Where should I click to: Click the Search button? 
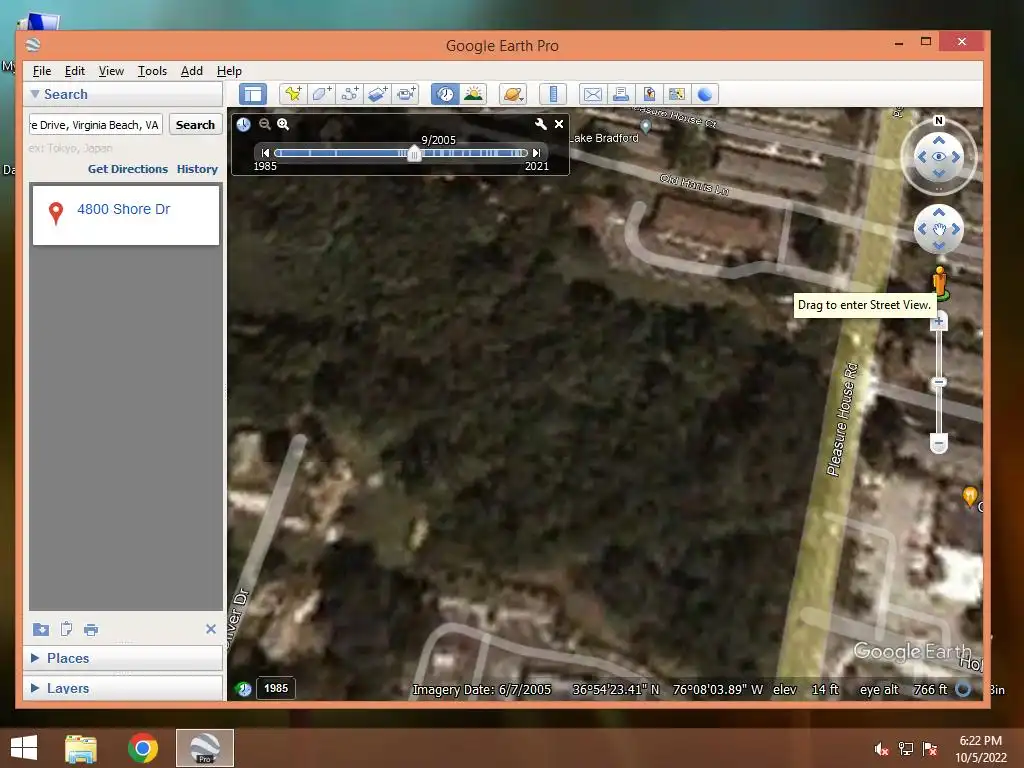pyautogui.click(x=195, y=125)
